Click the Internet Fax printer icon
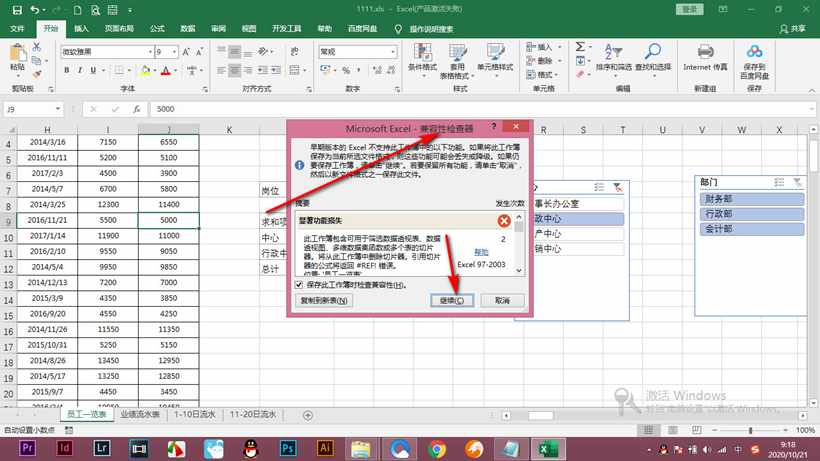 [x=705, y=52]
